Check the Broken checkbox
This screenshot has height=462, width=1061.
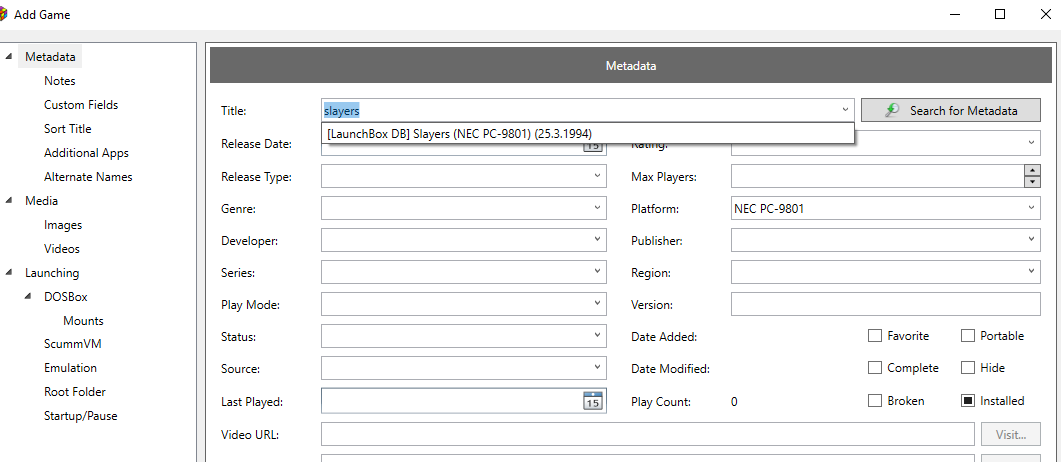875,400
